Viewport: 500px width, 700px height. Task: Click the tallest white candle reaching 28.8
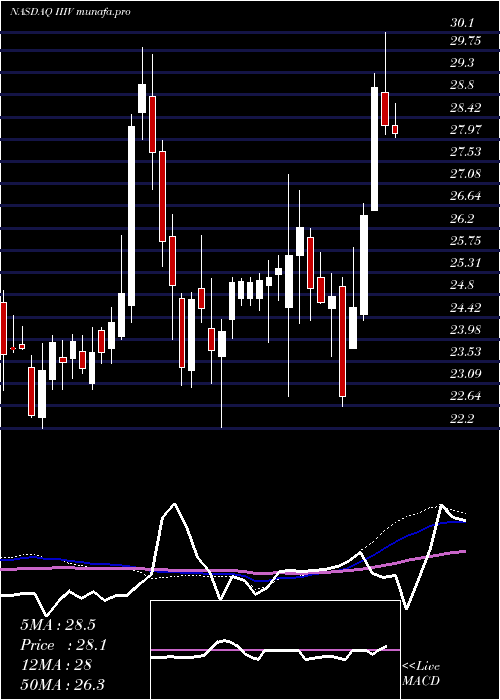pyautogui.click(x=375, y=149)
